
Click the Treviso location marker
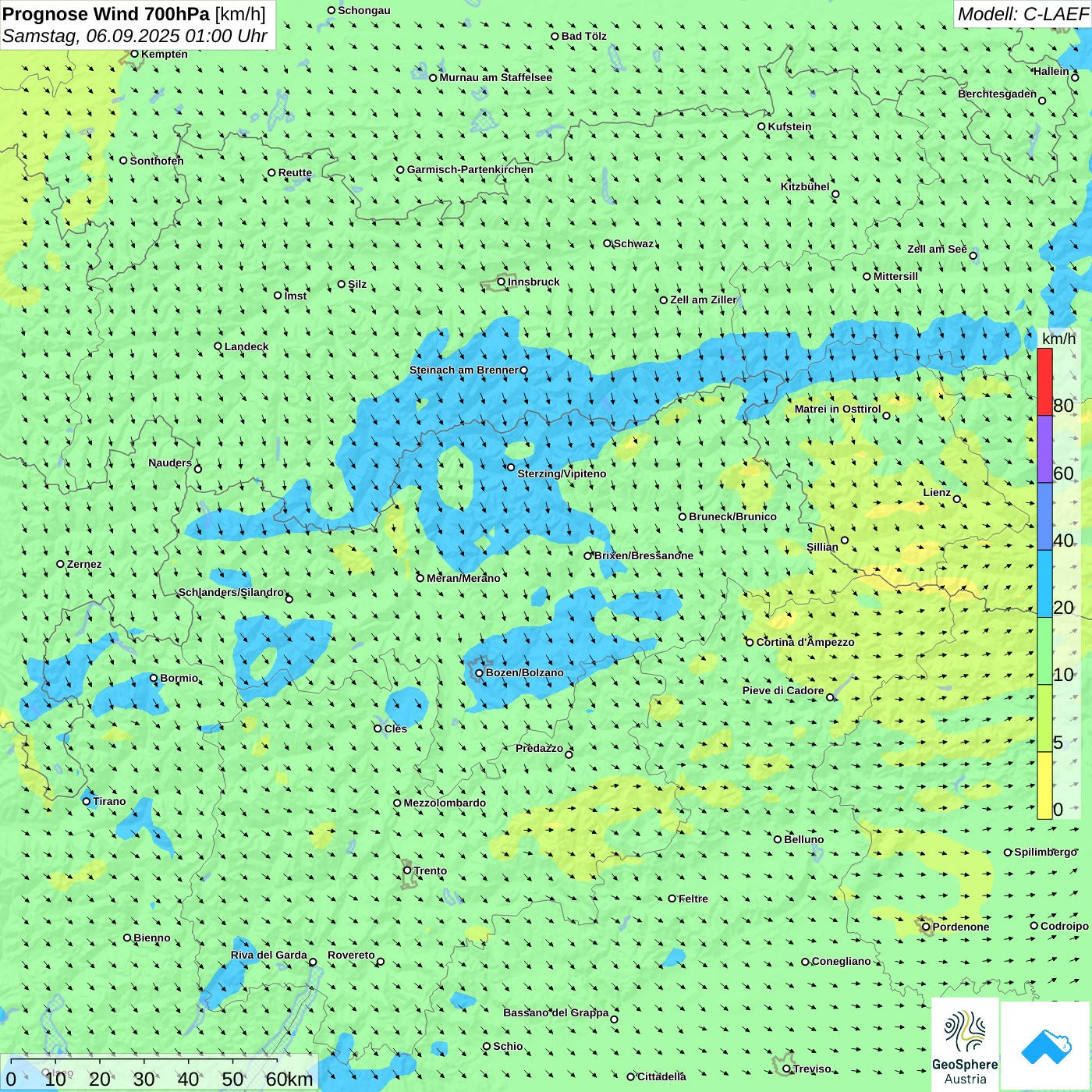786,1069
